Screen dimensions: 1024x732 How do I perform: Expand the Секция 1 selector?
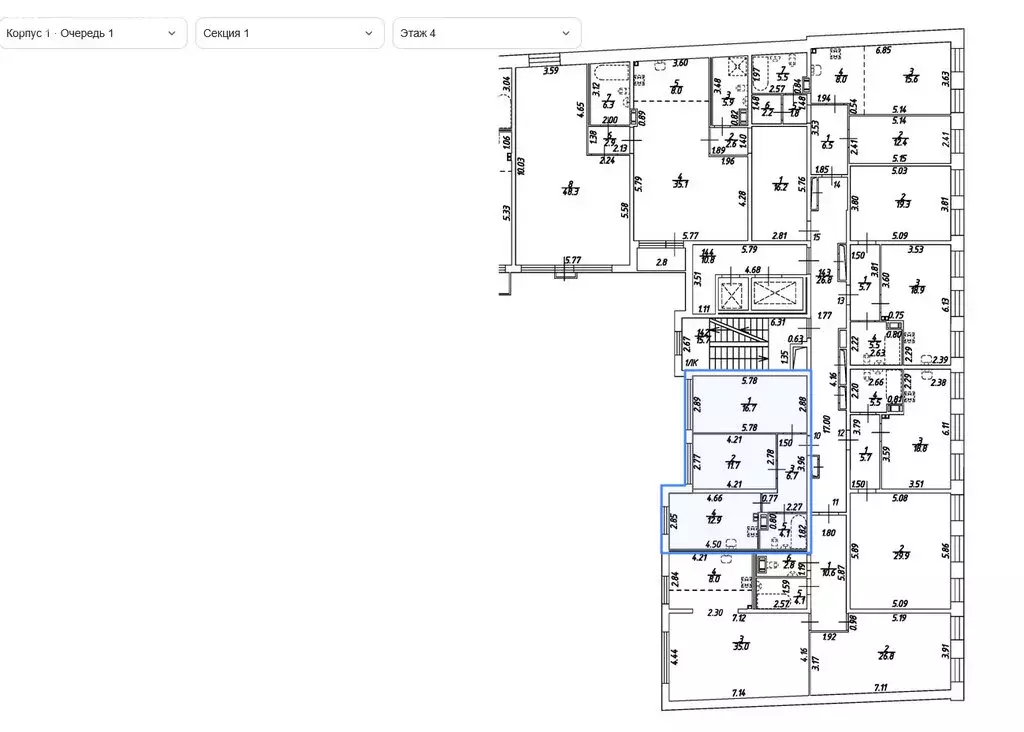point(289,33)
